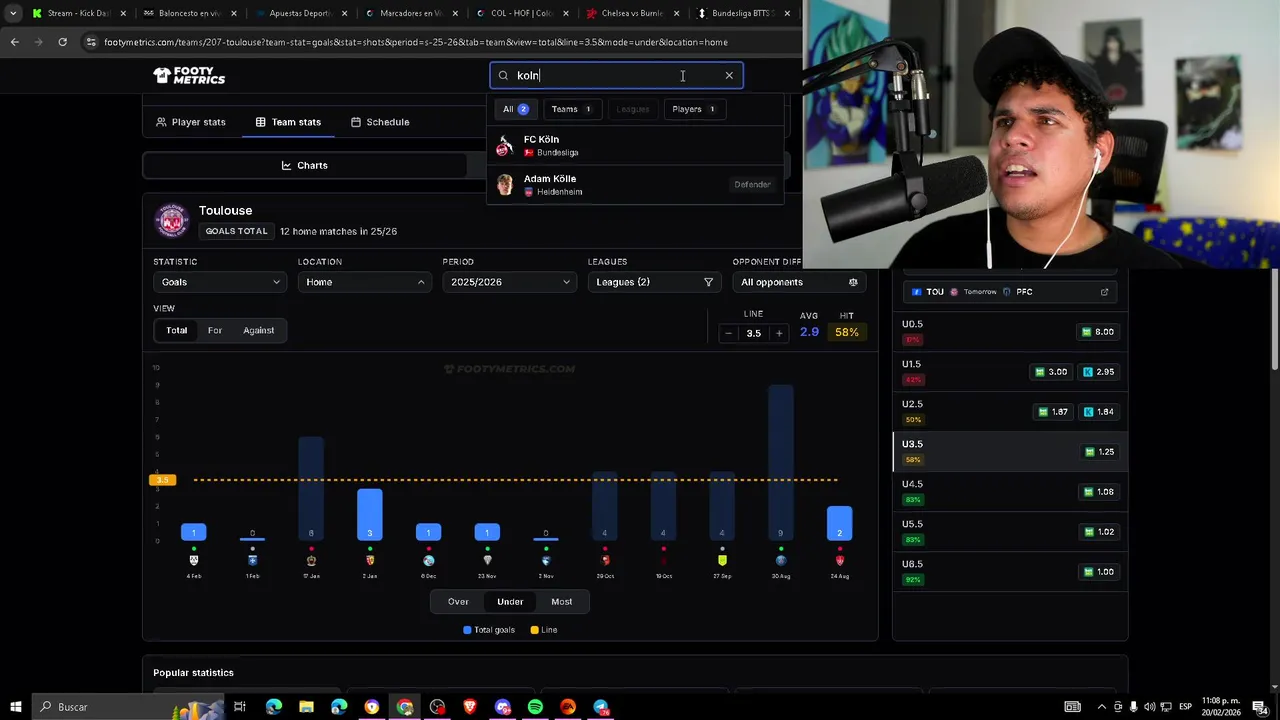Open the Statistic dropdown showing Goals

[x=218, y=282]
